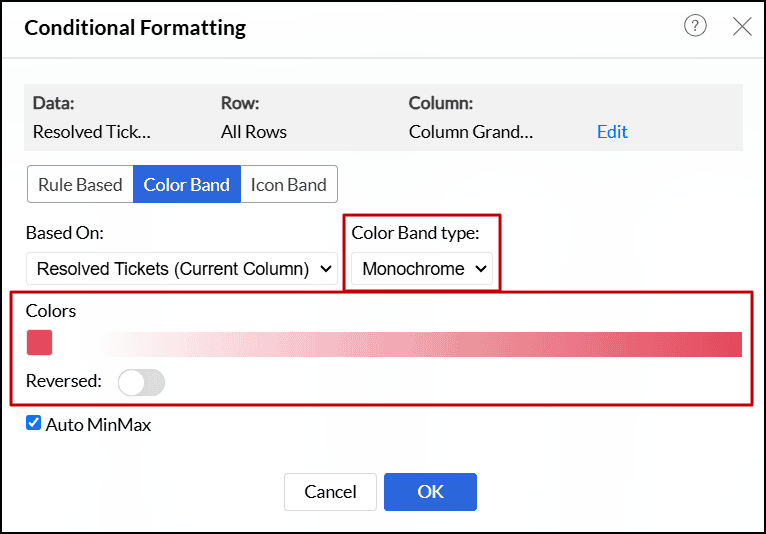Viewport: 766px width, 534px height.
Task: Click the Reversed label text
Action: point(64,381)
